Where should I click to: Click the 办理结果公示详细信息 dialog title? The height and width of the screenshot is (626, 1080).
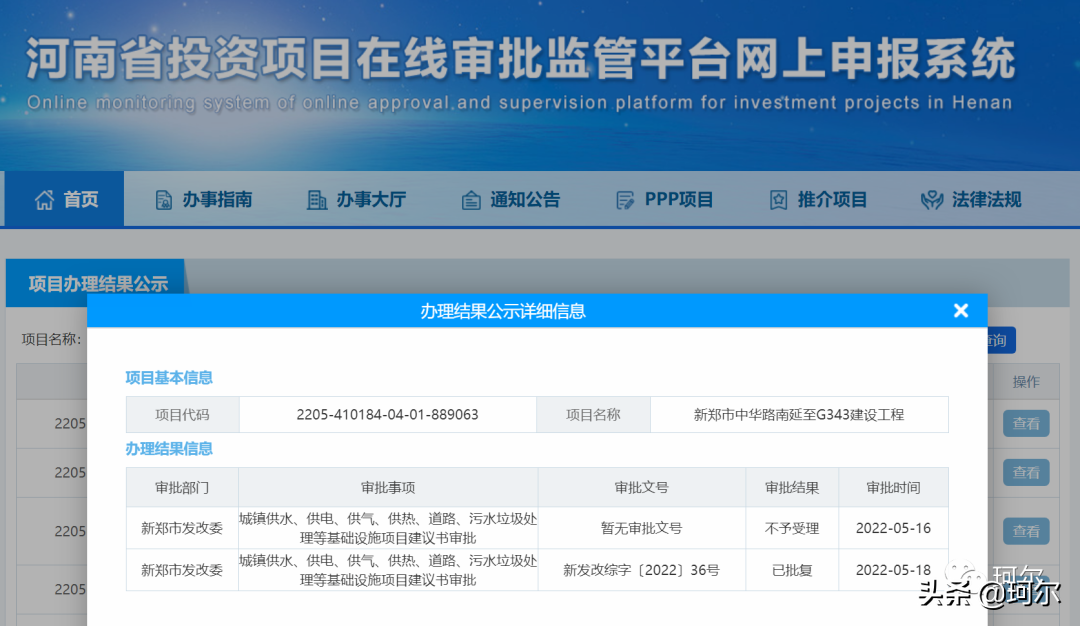click(x=503, y=311)
